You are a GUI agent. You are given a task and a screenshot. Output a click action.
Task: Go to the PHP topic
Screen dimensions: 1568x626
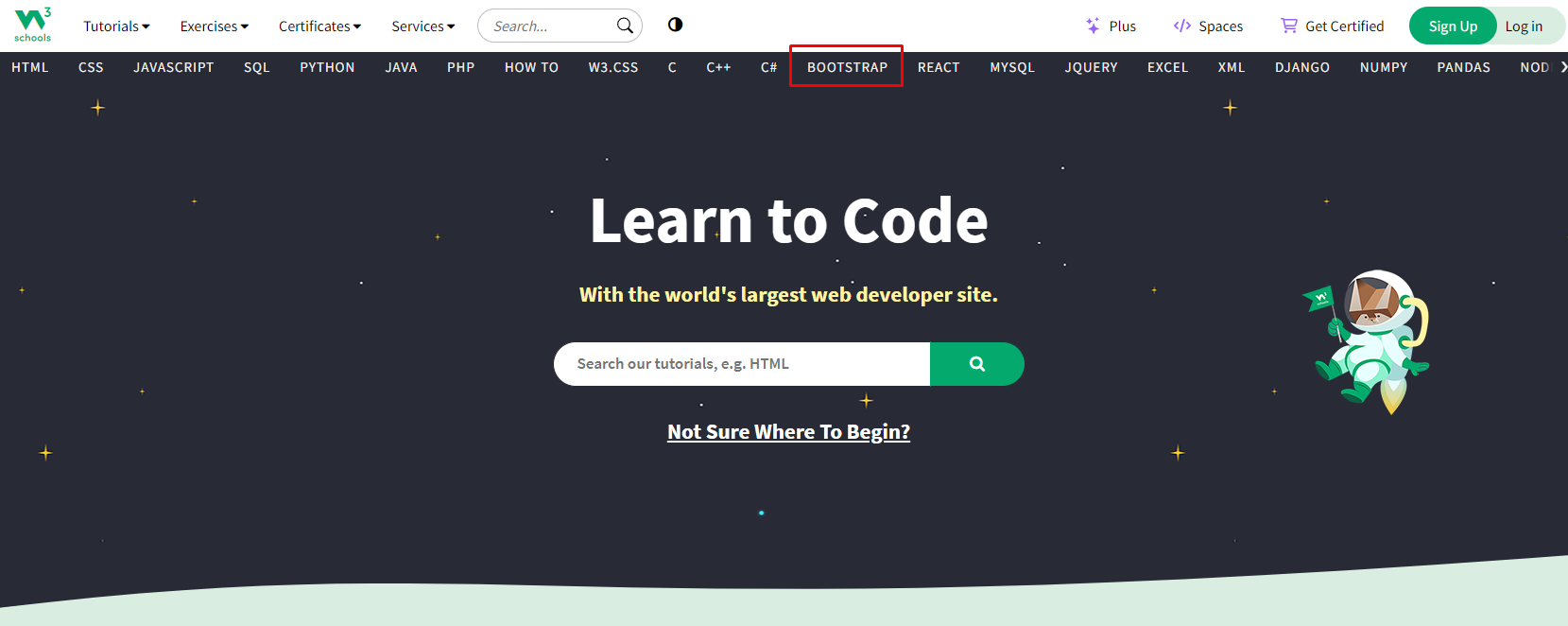coord(461,67)
